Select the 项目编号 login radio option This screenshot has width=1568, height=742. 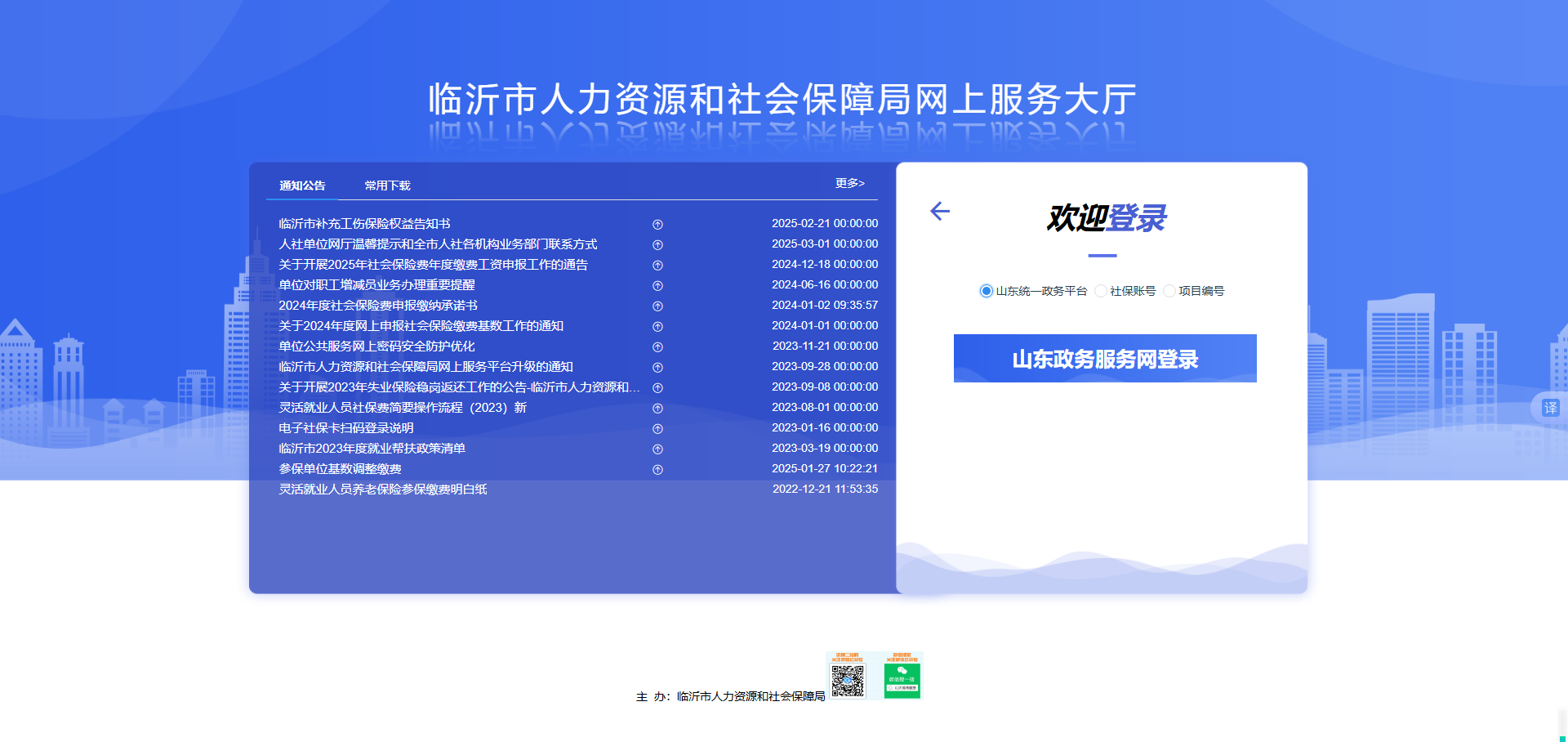[1169, 291]
